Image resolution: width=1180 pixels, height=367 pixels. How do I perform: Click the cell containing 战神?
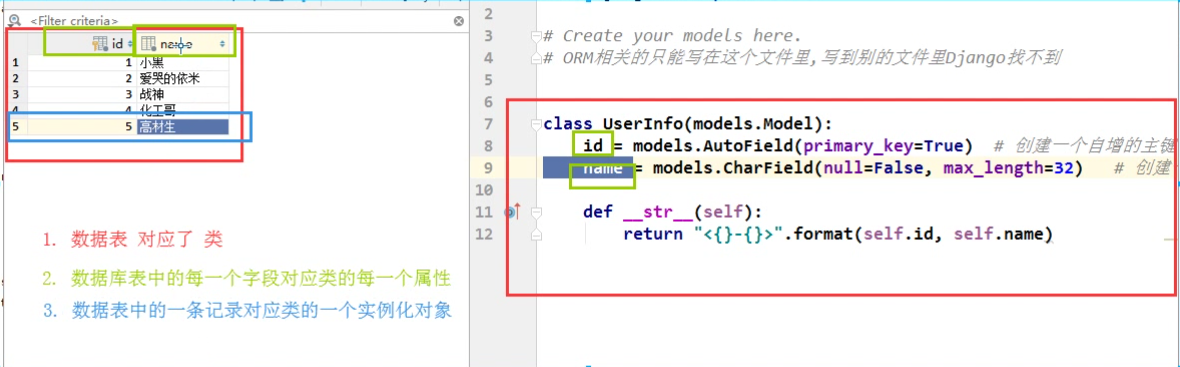click(x=182, y=94)
